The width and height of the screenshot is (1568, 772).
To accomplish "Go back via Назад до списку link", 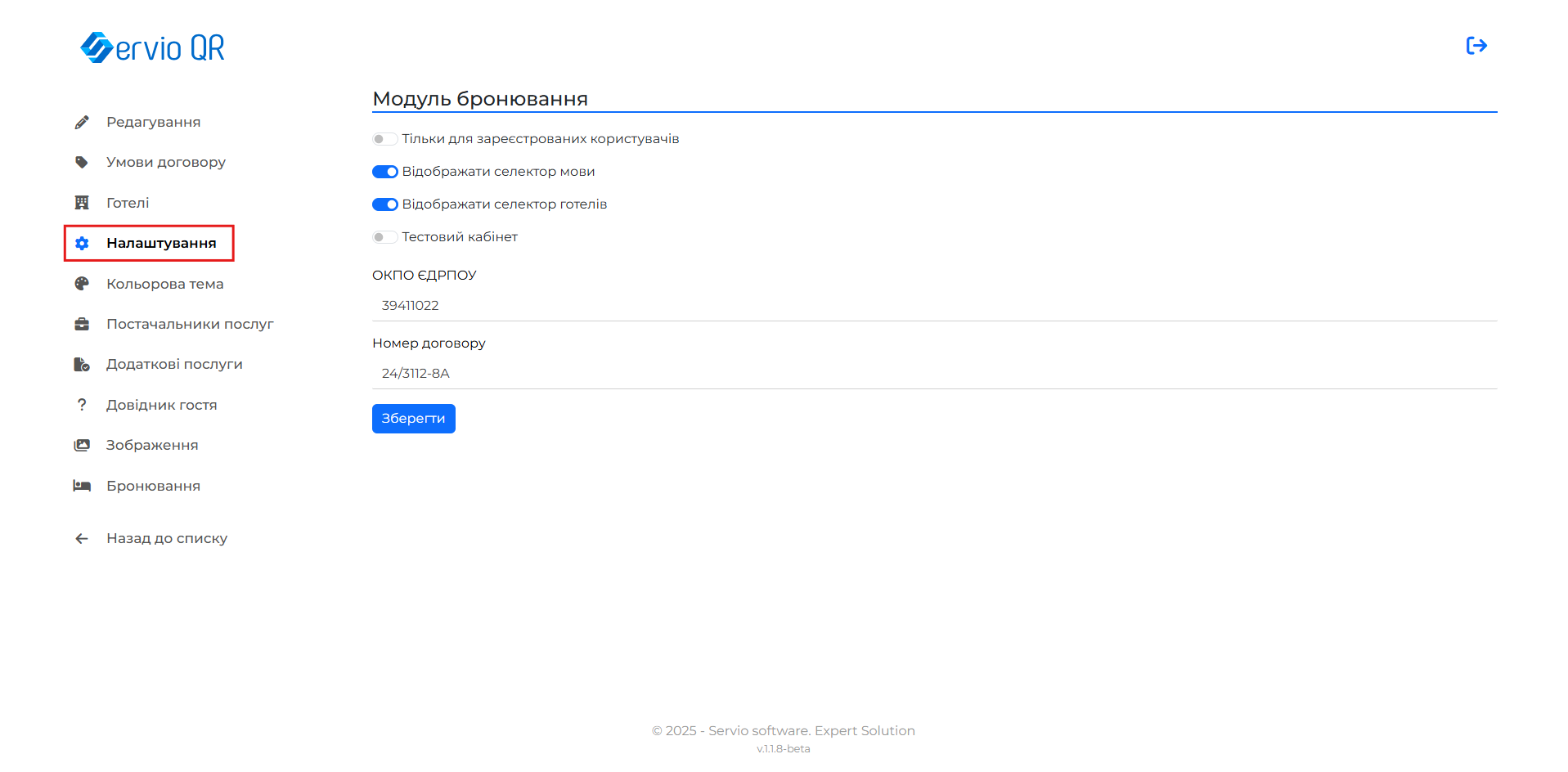I will pyautogui.click(x=167, y=539).
